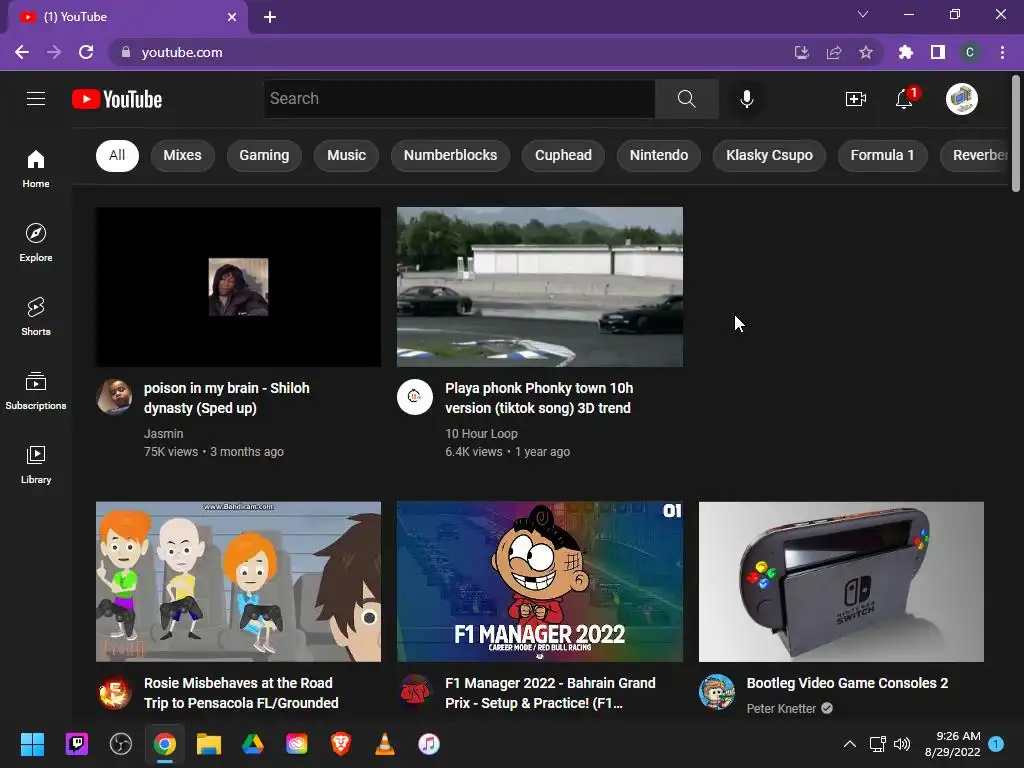Open taskbar clock showing 9:26 AM
Image resolution: width=1024 pixels, height=768 pixels.
pyautogui.click(x=952, y=744)
